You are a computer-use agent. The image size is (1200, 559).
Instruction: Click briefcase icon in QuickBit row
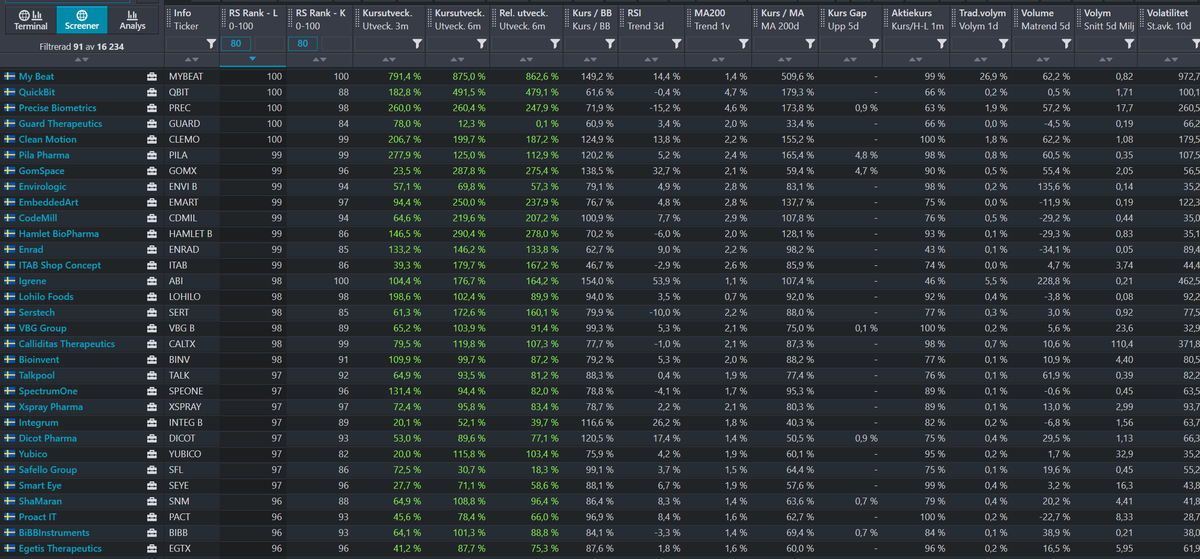point(151,92)
